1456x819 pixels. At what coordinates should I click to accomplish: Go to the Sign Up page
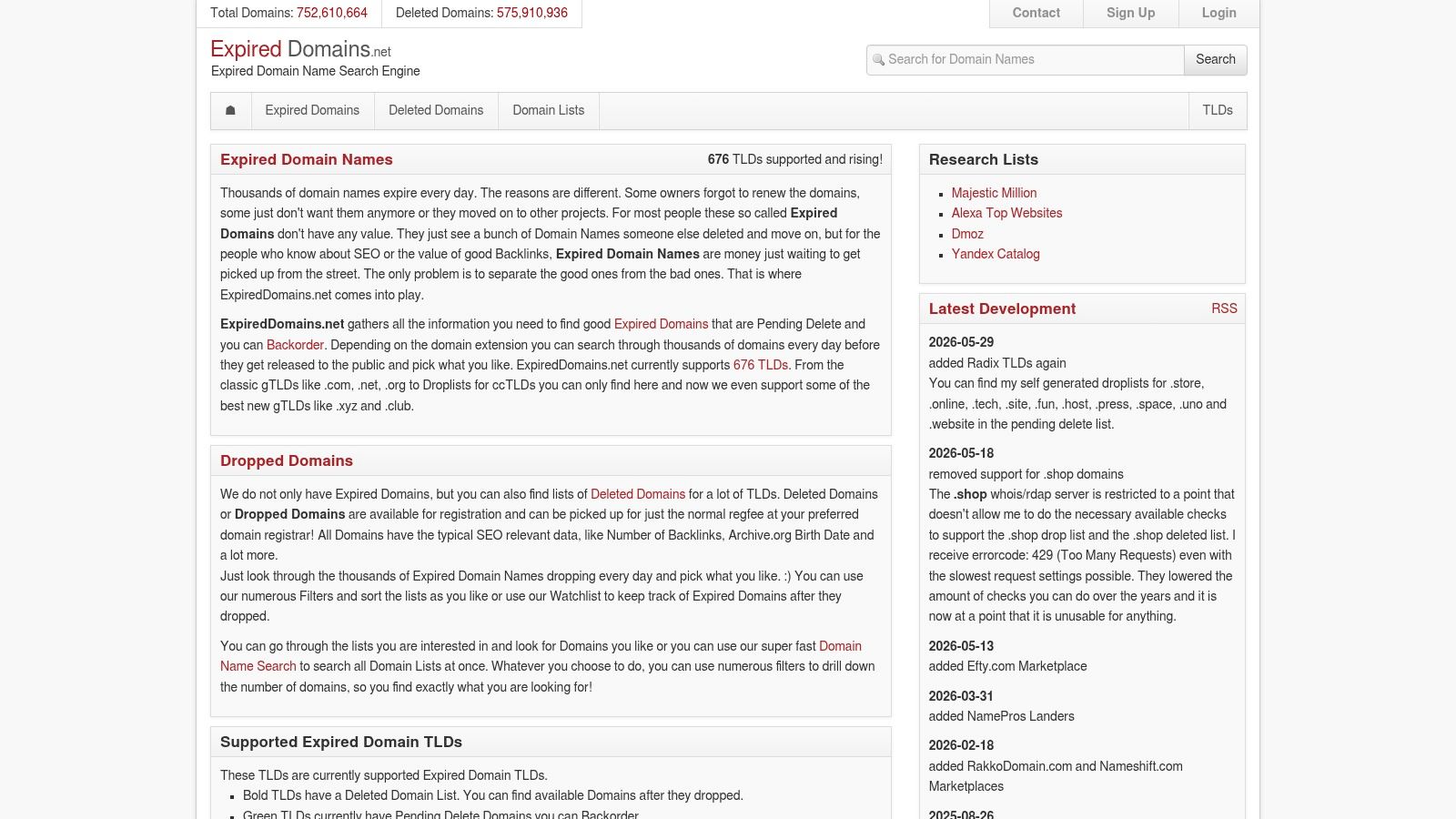[1131, 14]
